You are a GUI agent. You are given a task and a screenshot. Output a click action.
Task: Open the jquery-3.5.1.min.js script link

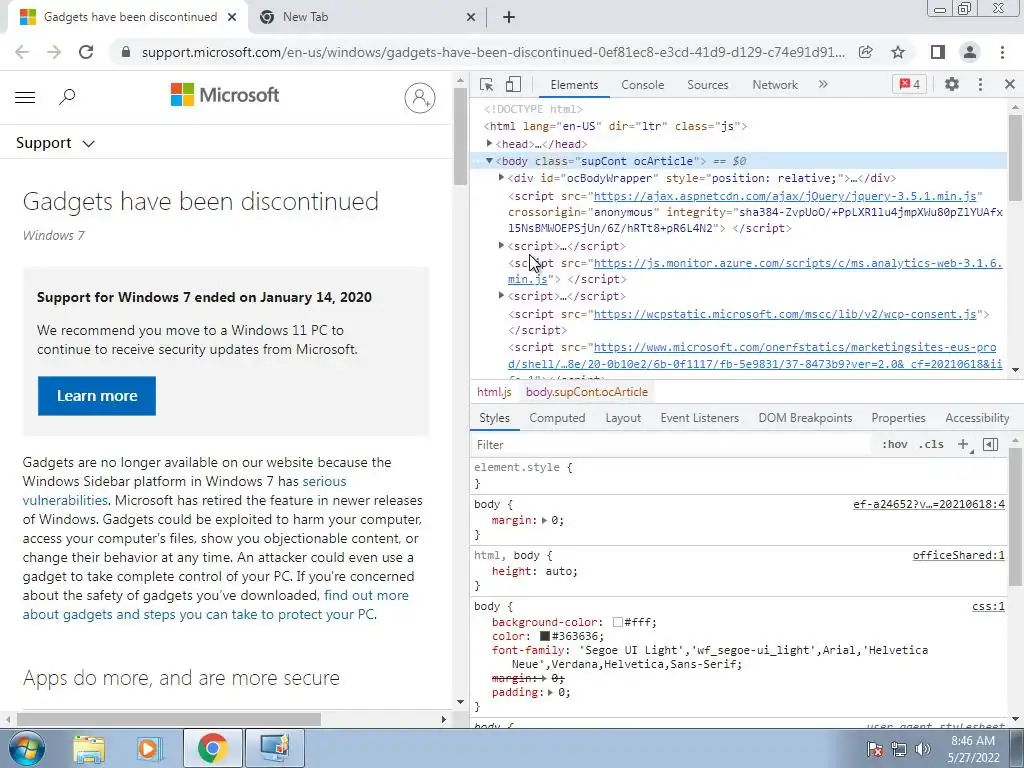point(785,196)
